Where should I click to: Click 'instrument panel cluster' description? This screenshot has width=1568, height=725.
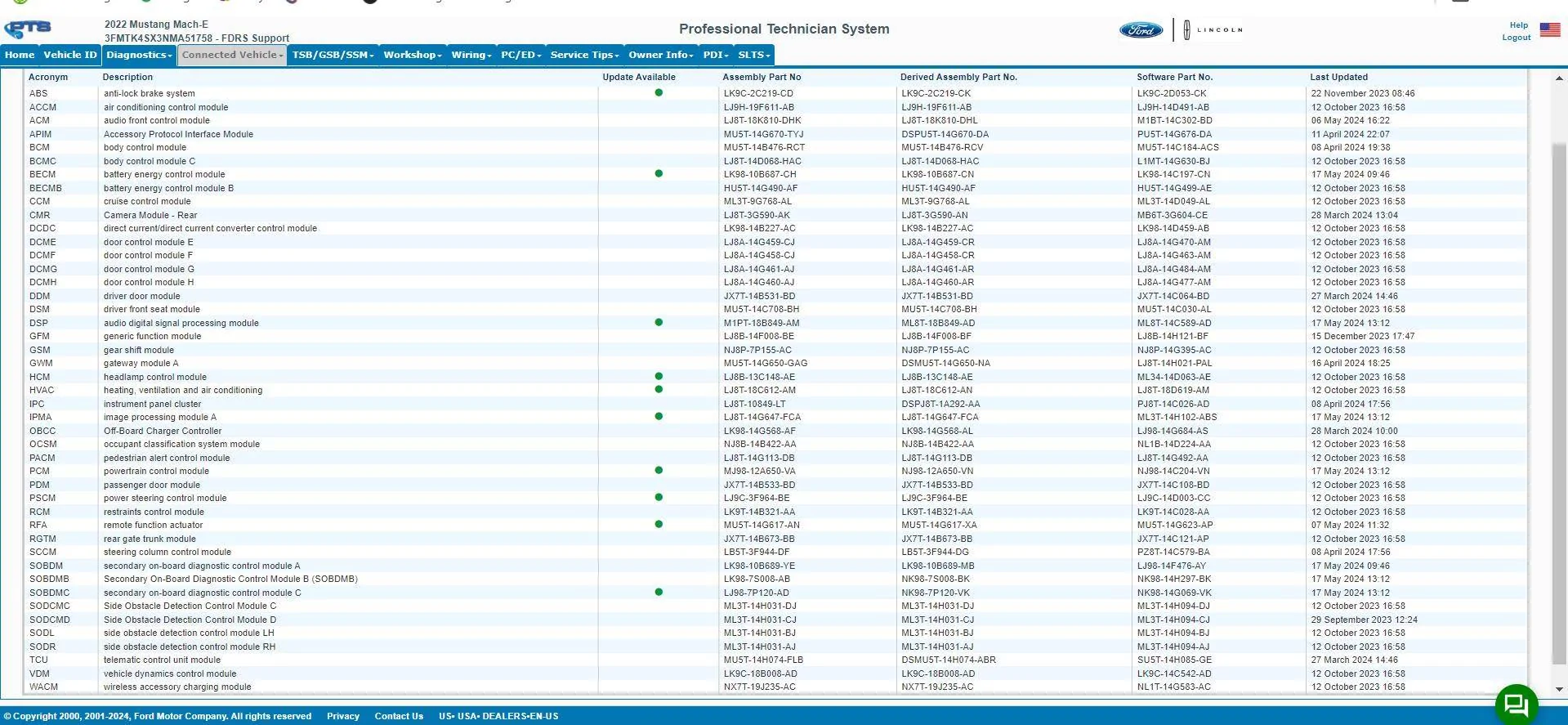(x=152, y=404)
